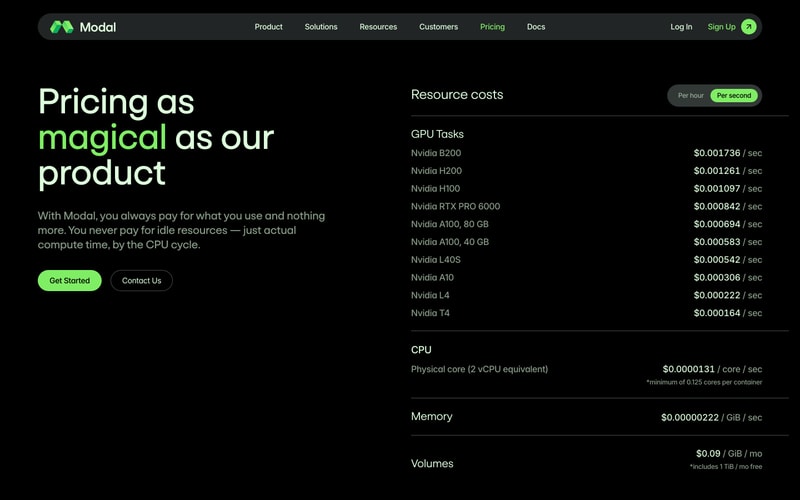800x500 pixels.
Task: Click the Modal logo icon
Action: tap(62, 27)
